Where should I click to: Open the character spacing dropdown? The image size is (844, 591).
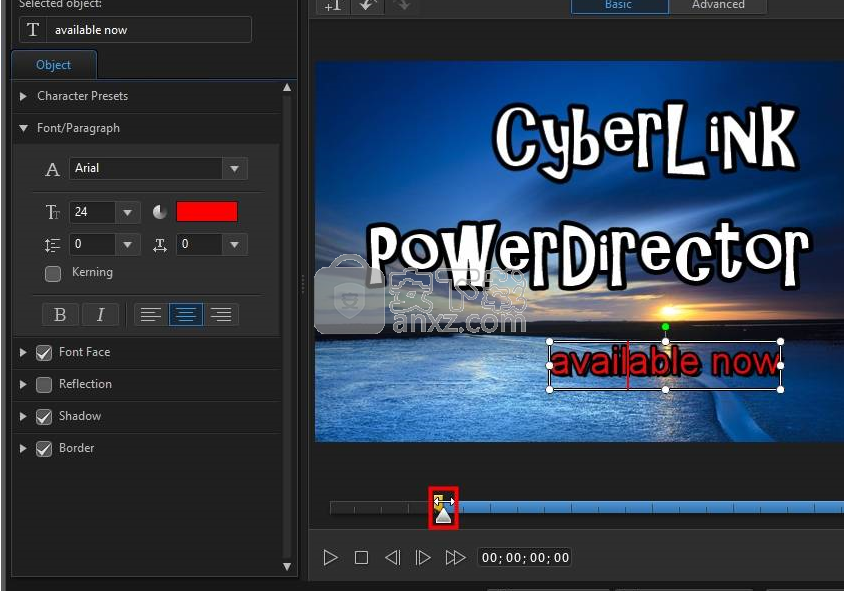[235, 245]
